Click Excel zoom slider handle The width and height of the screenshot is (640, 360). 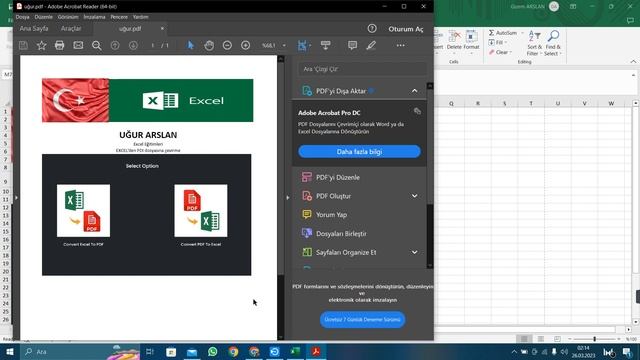(594, 339)
